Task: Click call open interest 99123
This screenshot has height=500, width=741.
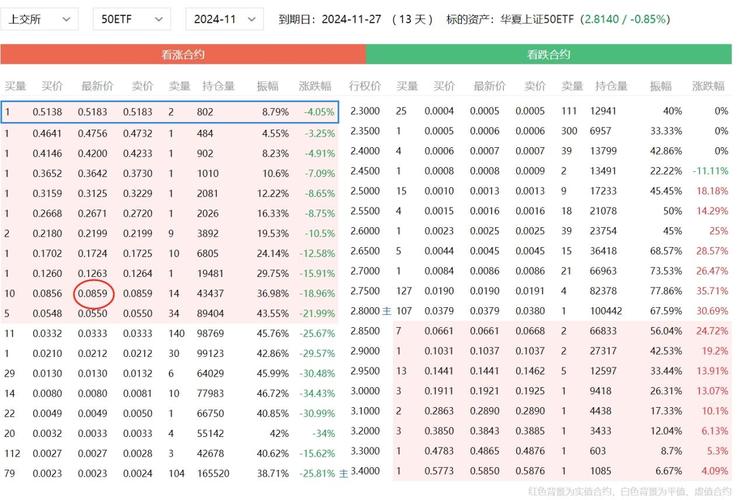Action: click(x=210, y=353)
